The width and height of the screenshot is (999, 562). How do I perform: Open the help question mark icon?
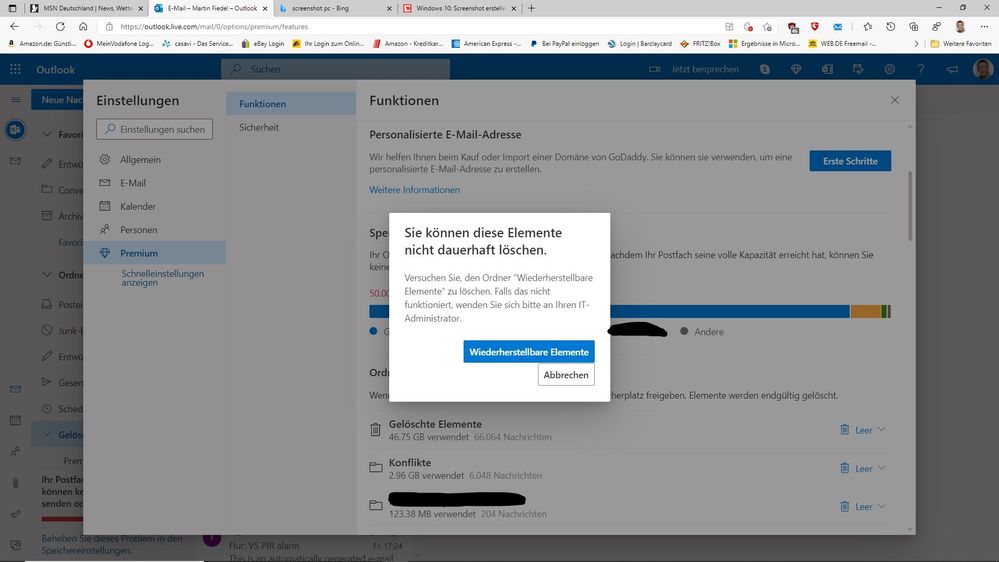click(921, 69)
